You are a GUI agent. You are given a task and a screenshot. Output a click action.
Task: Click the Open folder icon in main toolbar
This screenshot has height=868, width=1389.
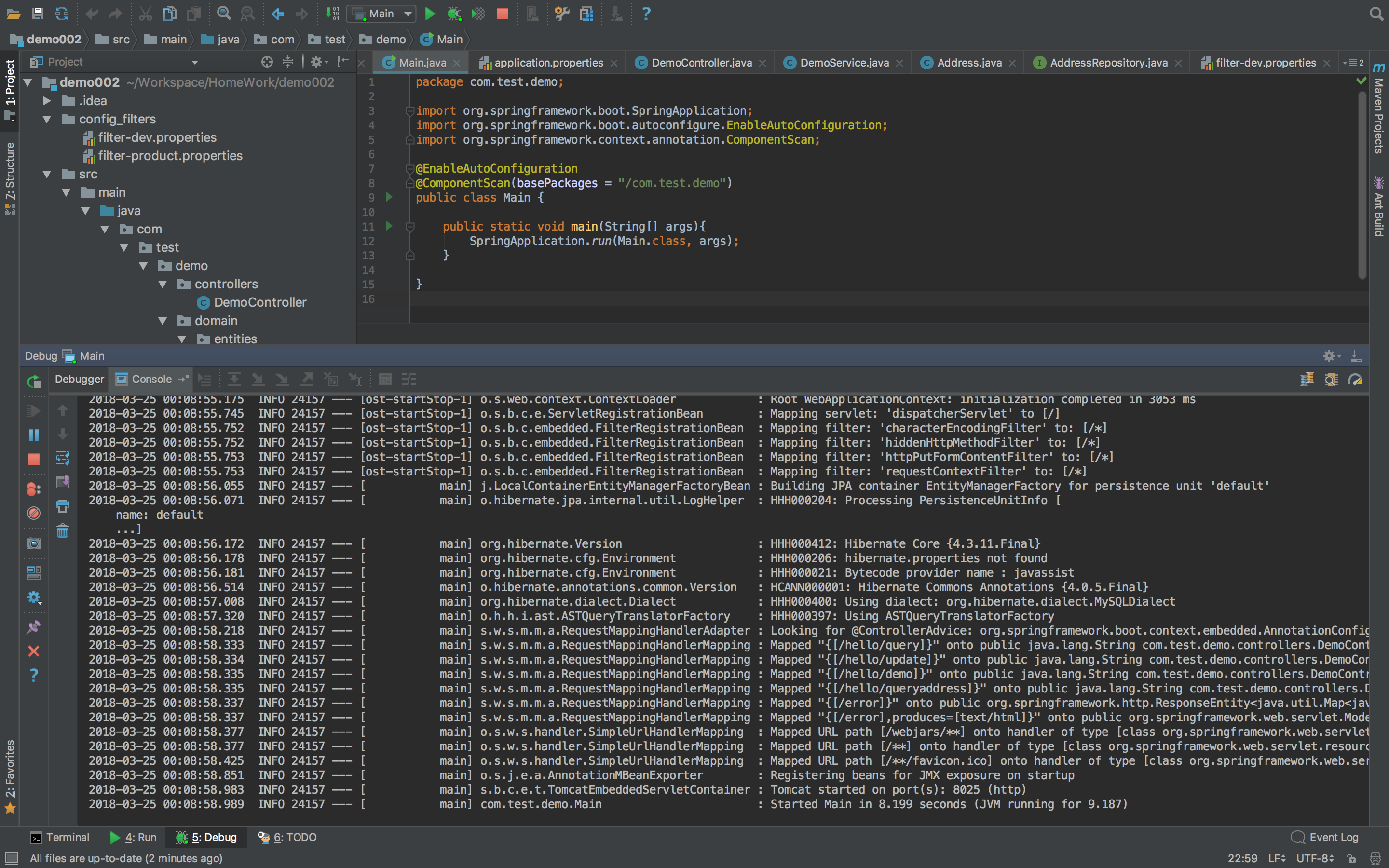(x=13, y=14)
